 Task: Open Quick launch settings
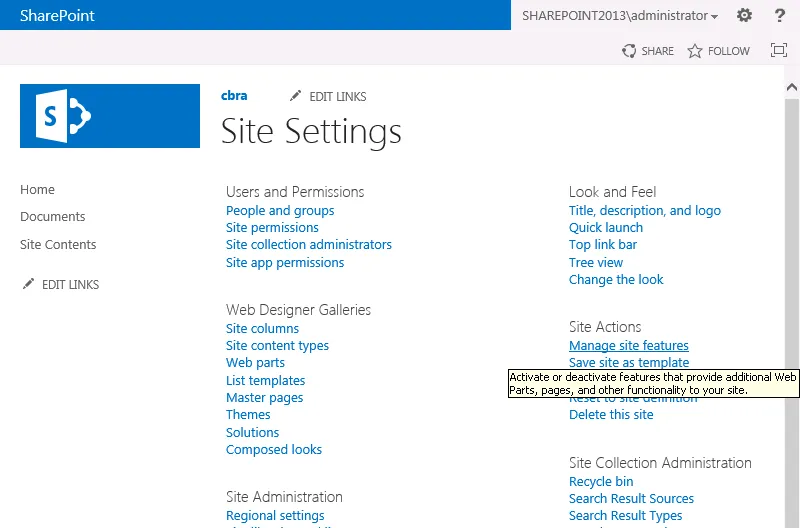pos(606,228)
